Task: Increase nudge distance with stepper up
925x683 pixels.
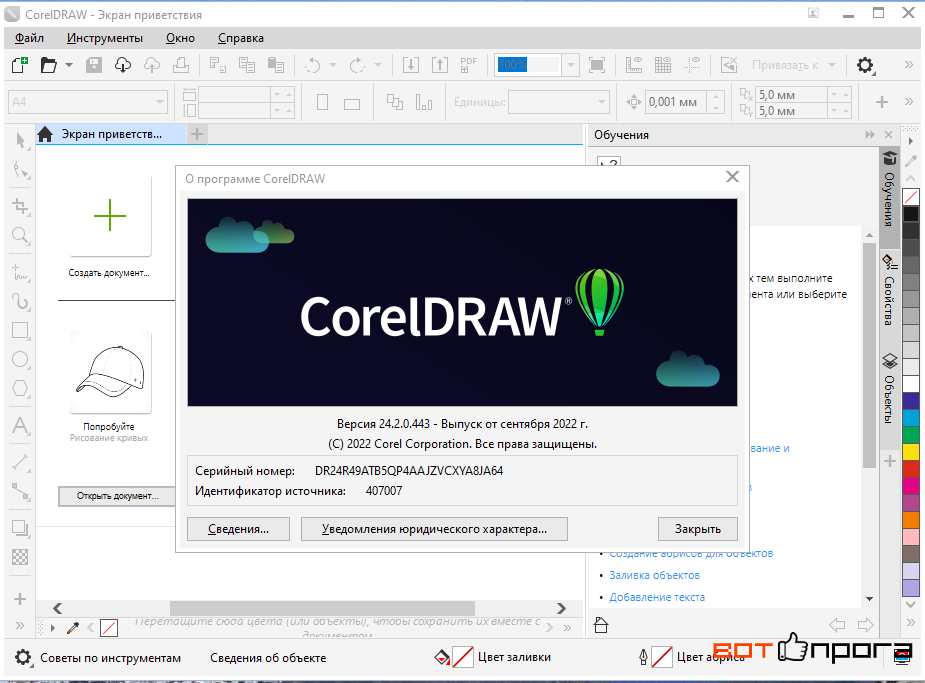Action: (716, 96)
